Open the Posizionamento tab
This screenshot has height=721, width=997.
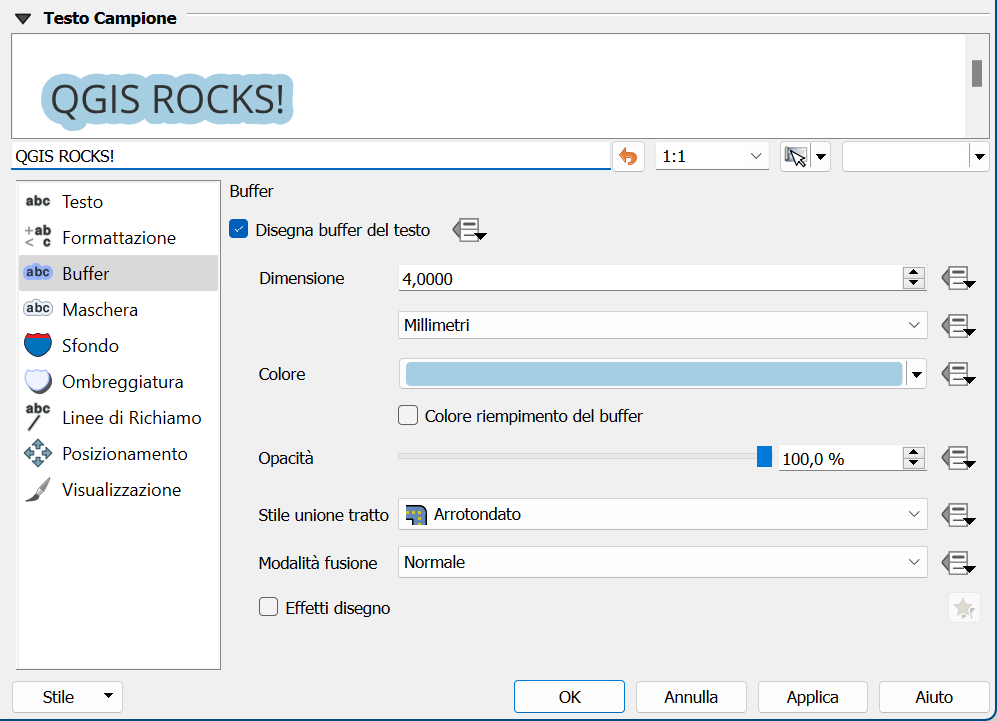tap(118, 454)
